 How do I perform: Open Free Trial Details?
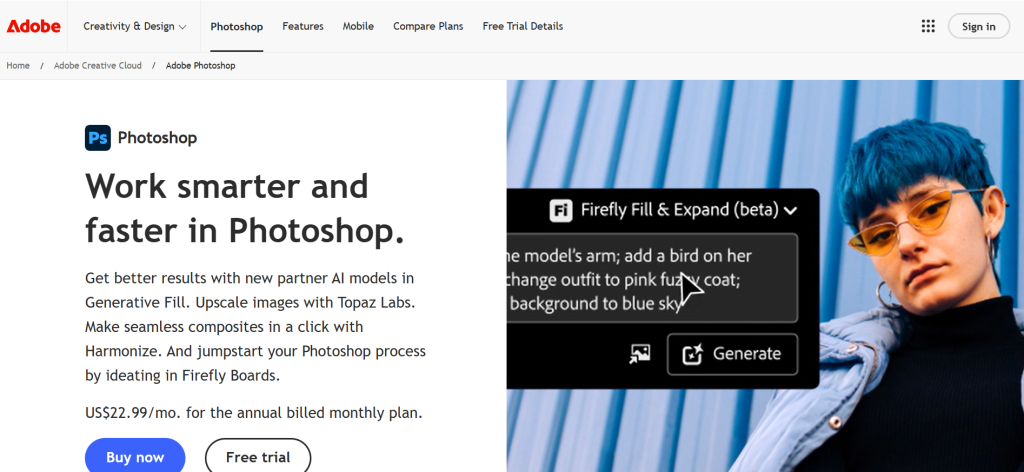(x=522, y=26)
